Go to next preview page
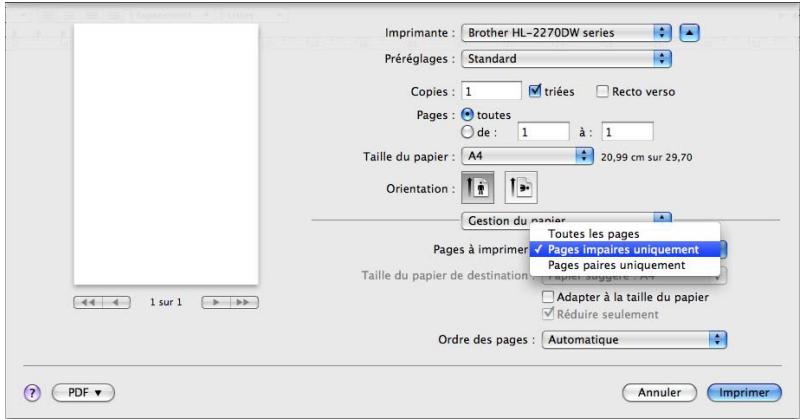This screenshot has width=801, height=420. [x=216, y=302]
